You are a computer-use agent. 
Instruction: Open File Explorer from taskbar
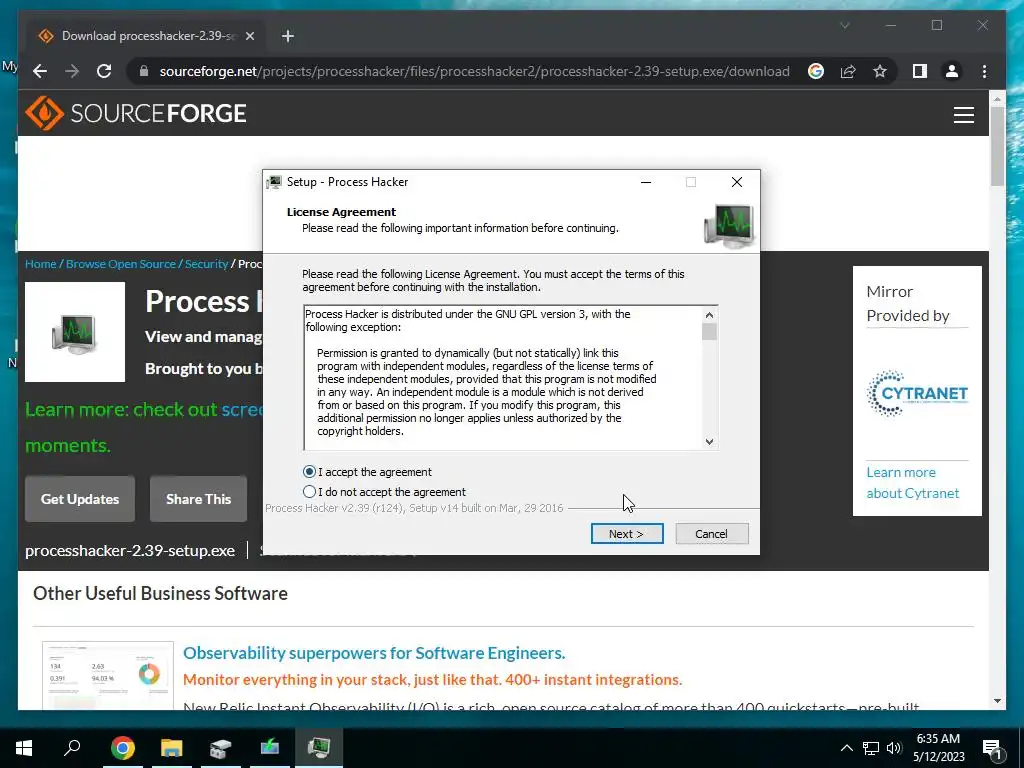coord(171,748)
